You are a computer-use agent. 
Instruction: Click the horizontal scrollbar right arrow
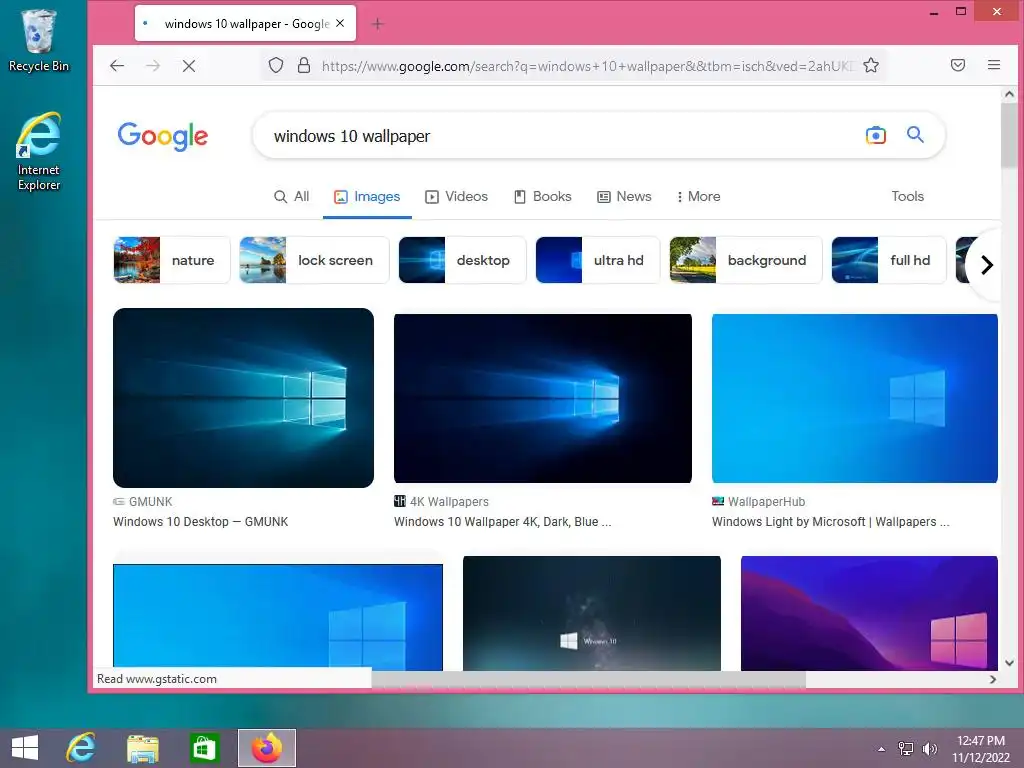pyautogui.click(x=993, y=679)
